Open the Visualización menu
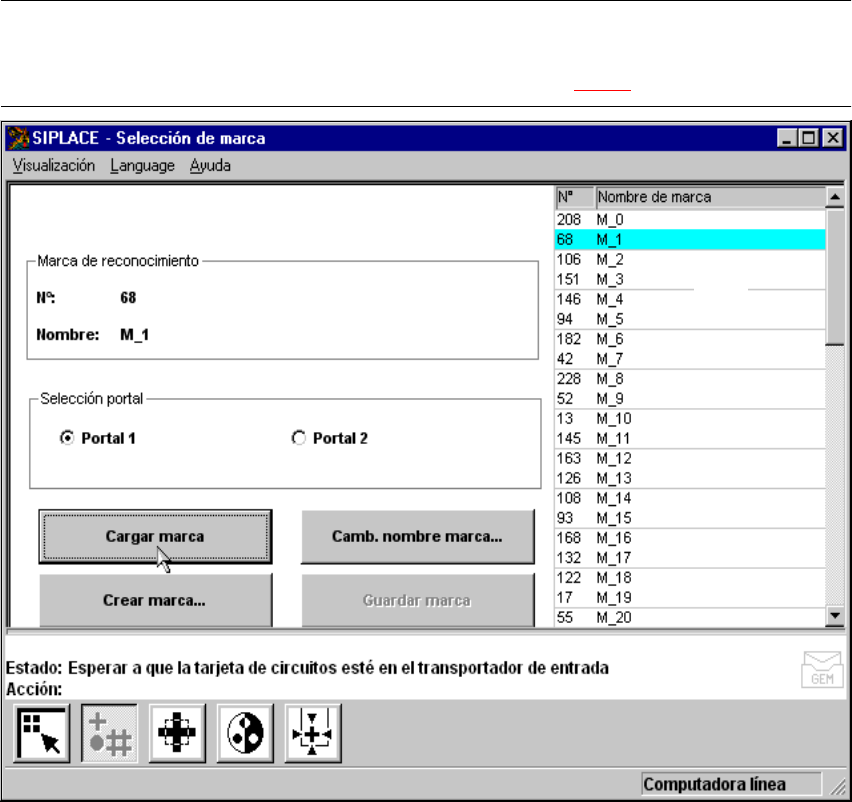852x802 pixels. pyautogui.click(x=53, y=166)
